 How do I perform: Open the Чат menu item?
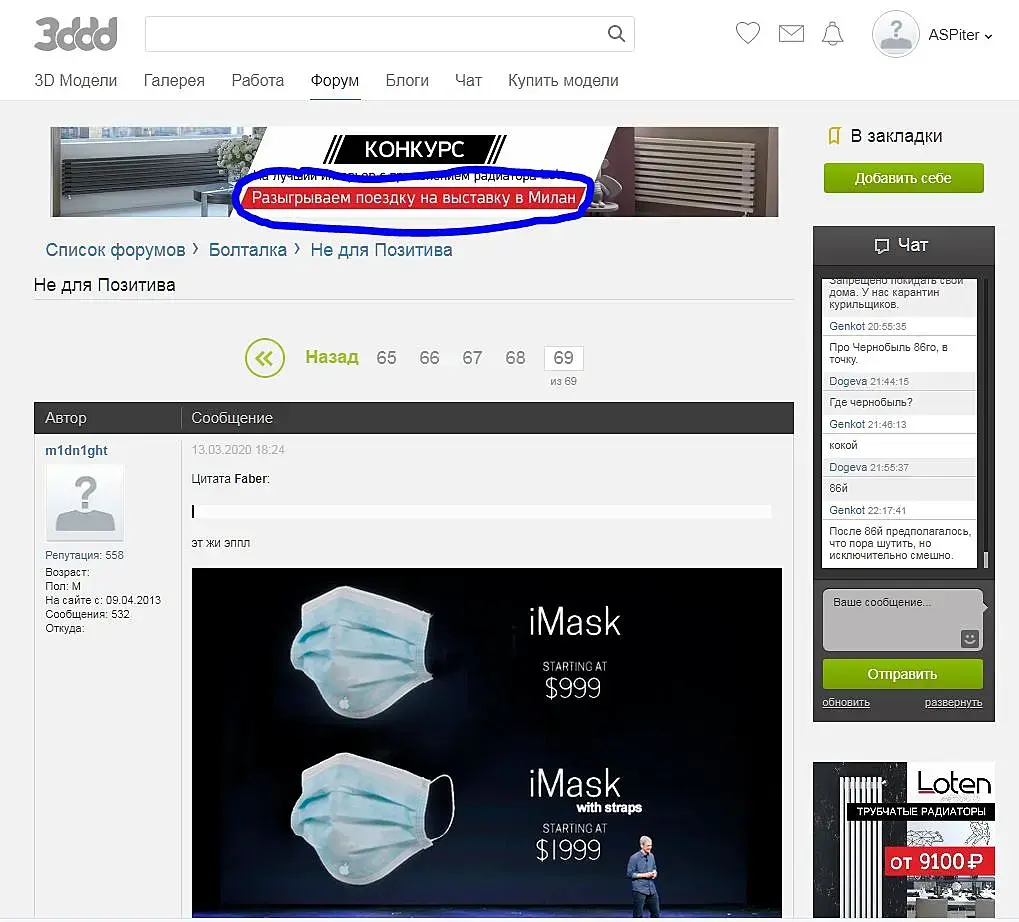click(x=468, y=81)
